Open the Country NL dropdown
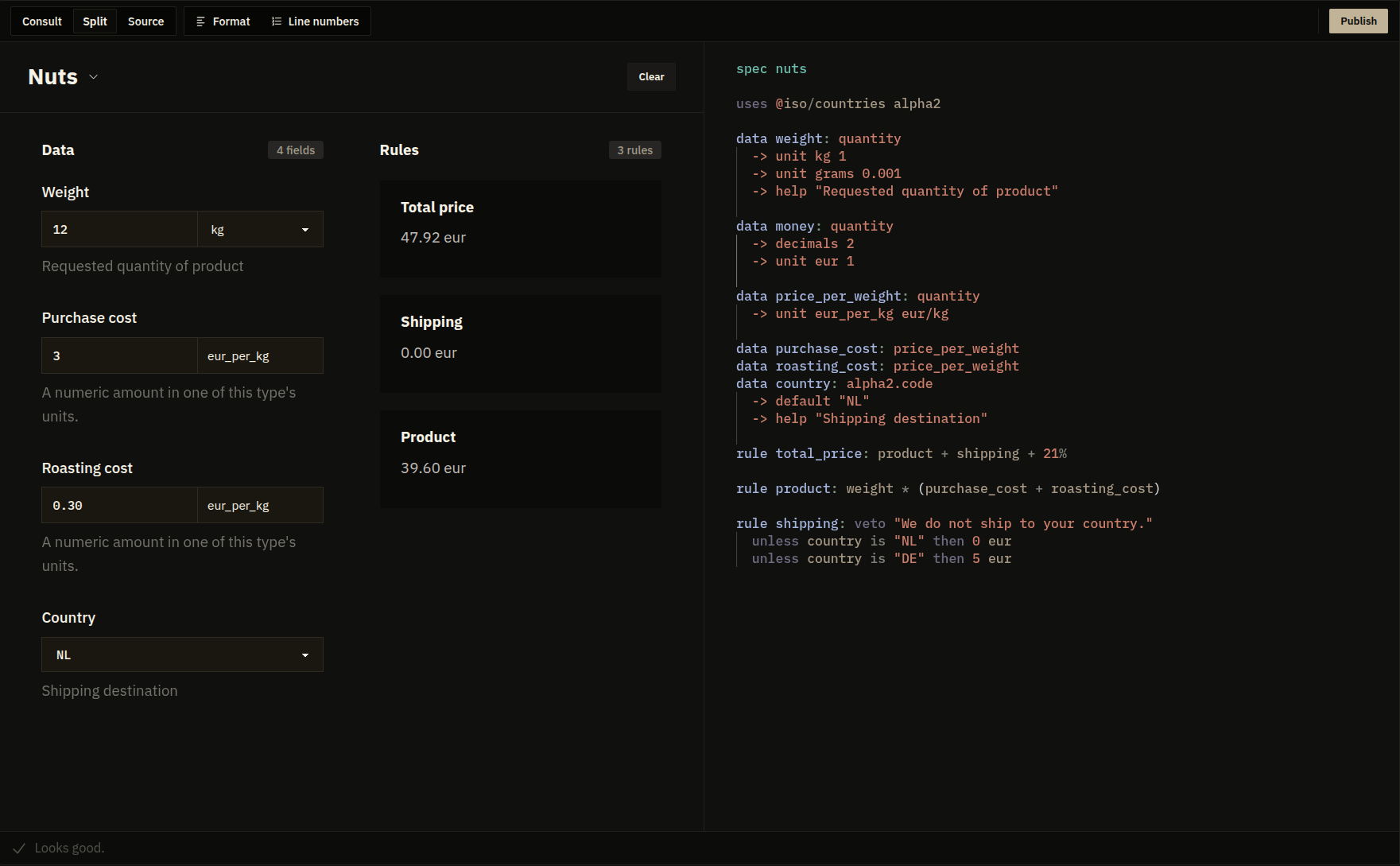Viewport: 1400px width, 866px height. [182, 654]
